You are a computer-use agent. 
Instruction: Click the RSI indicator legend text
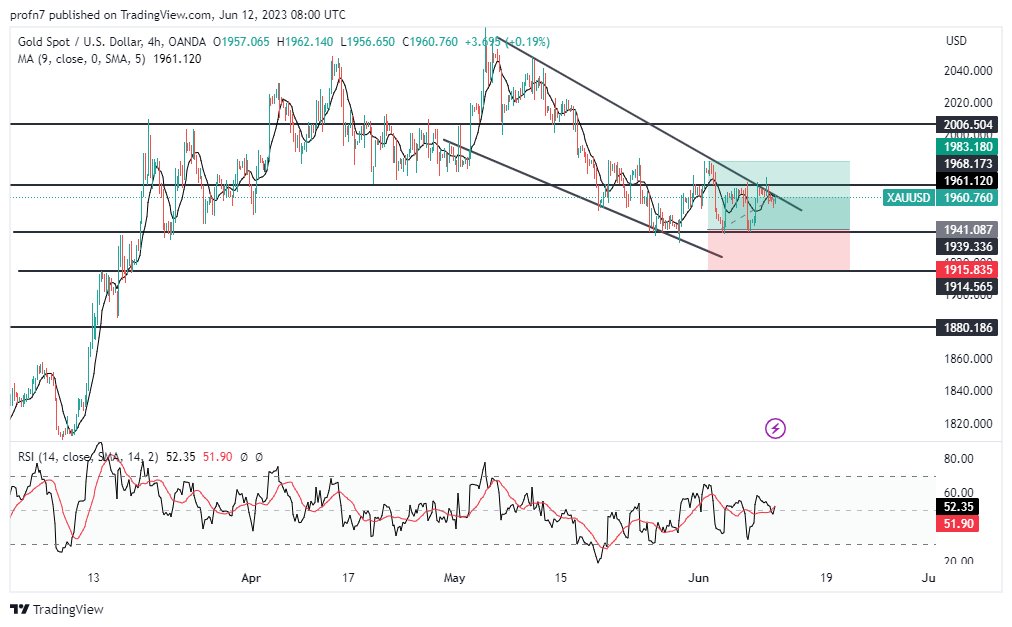click(x=88, y=457)
